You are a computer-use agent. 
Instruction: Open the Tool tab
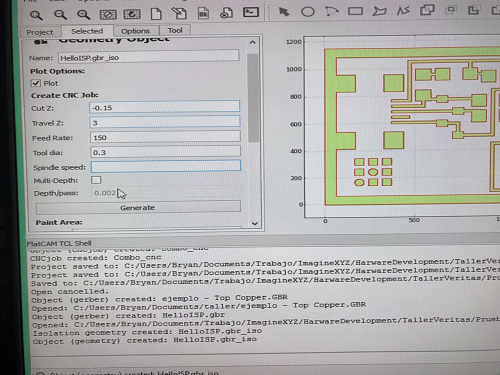tap(175, 30)
